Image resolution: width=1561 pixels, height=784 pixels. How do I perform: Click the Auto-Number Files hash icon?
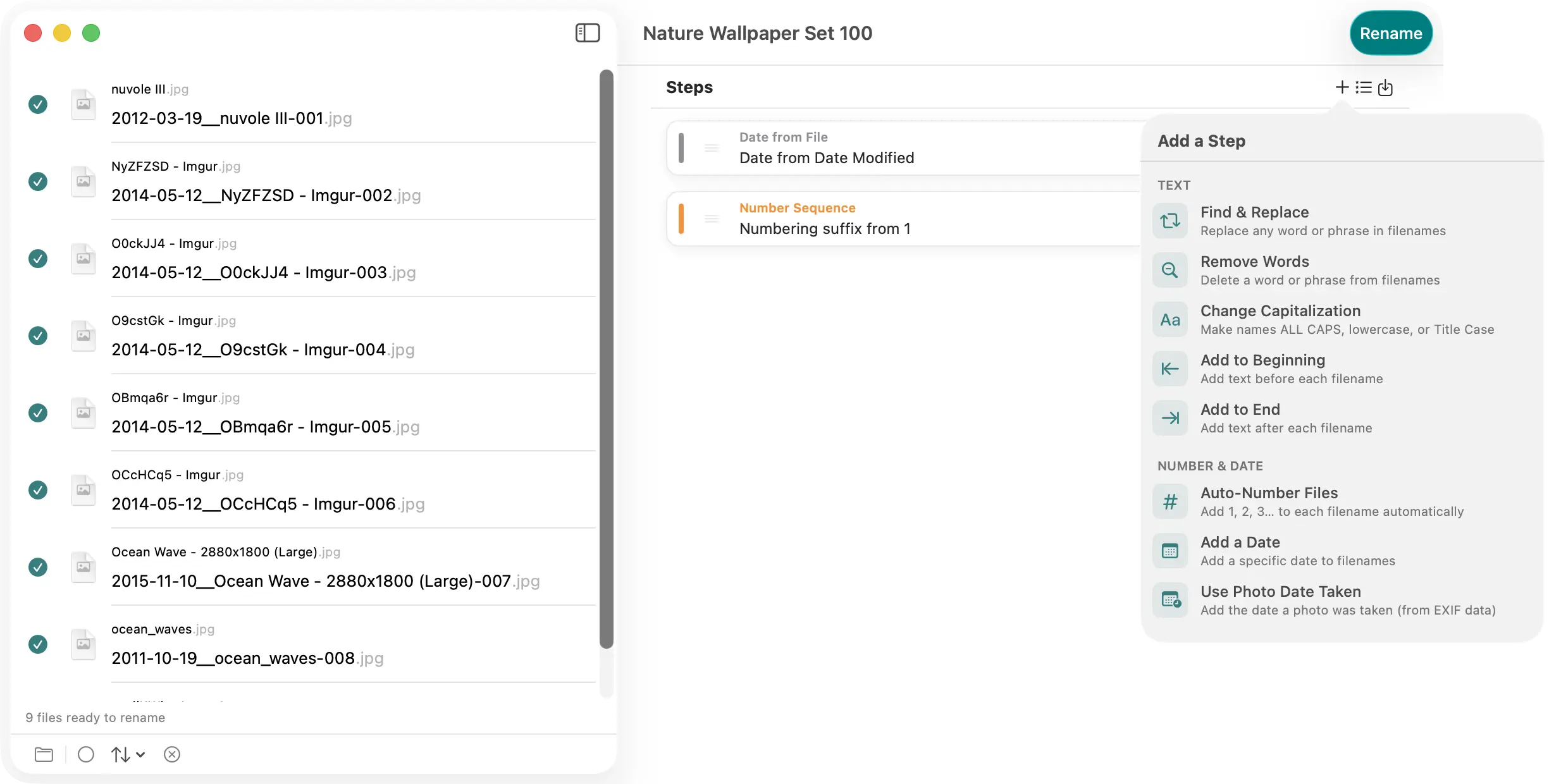pyautogui.click(x=1170, y=501)
